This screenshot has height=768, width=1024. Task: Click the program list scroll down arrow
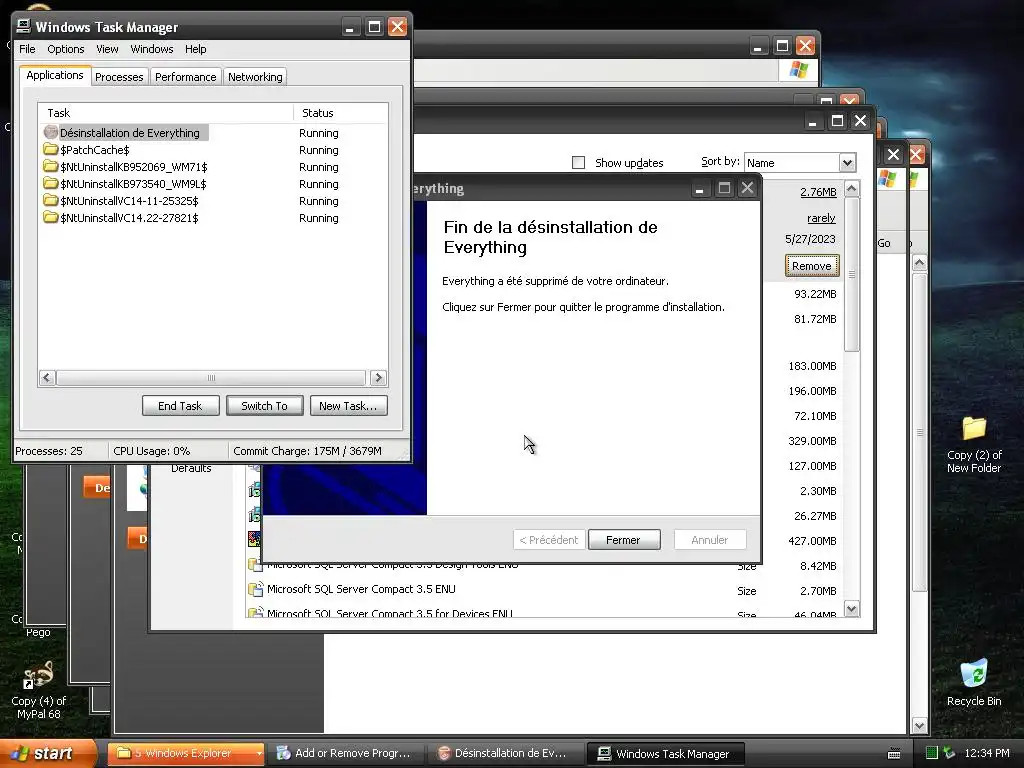pyautogui.click(x=852, y=609)
